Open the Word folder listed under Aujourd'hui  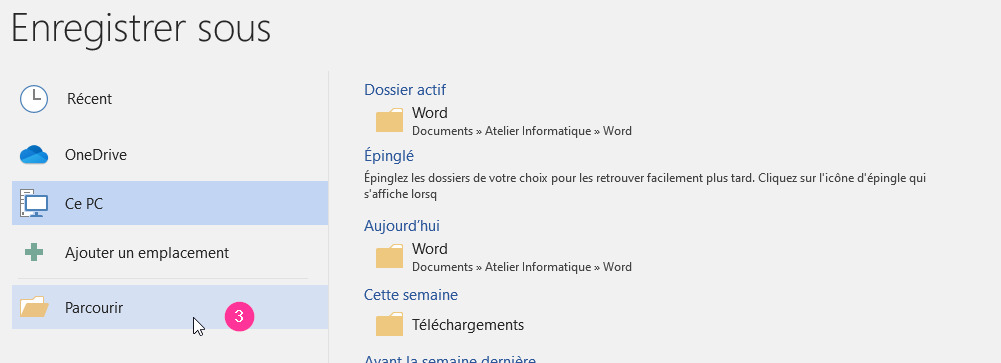pyautogui.click(x=504, y=256)
